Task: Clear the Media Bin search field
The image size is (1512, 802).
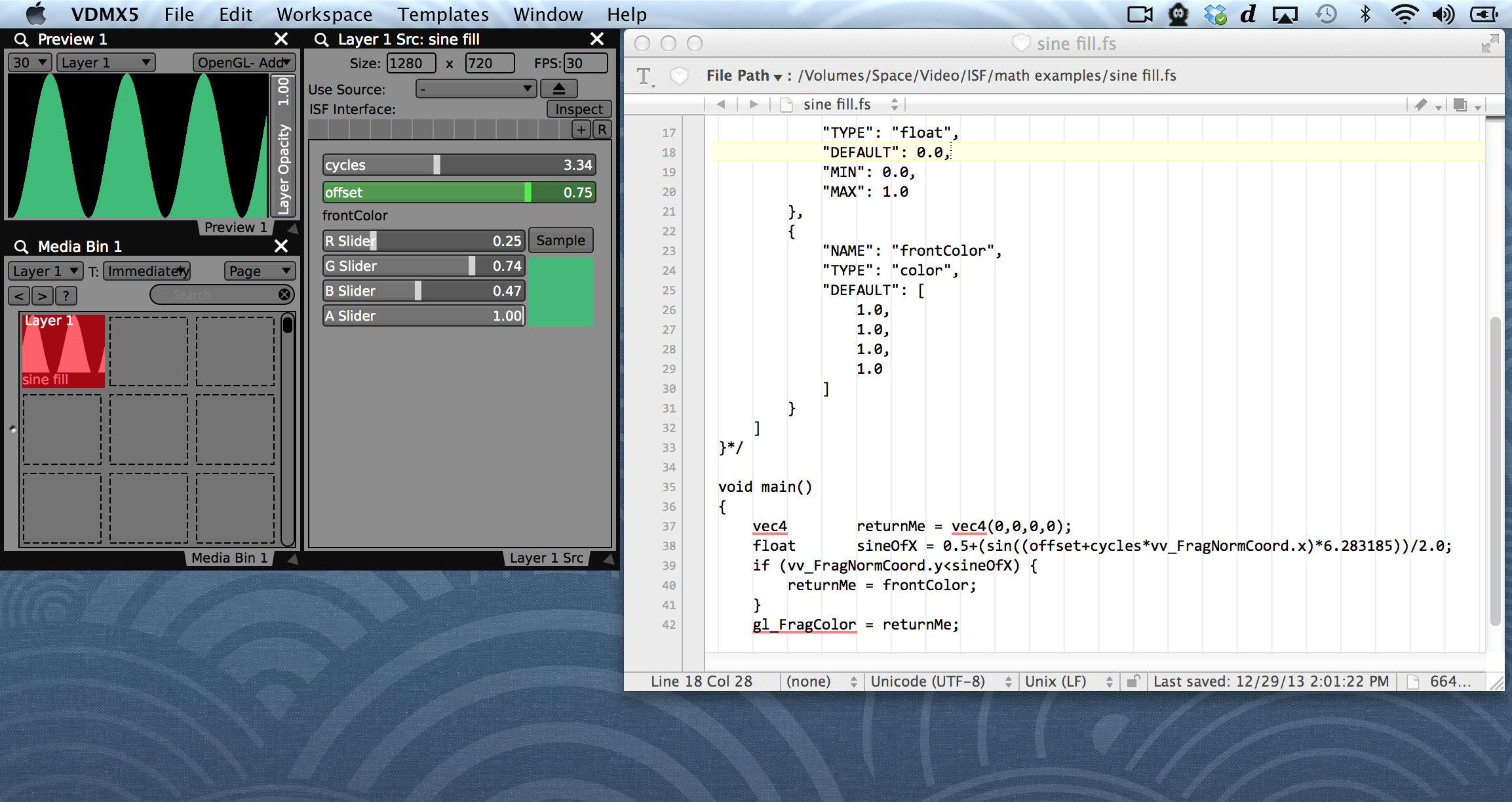Action: point(284,295)
